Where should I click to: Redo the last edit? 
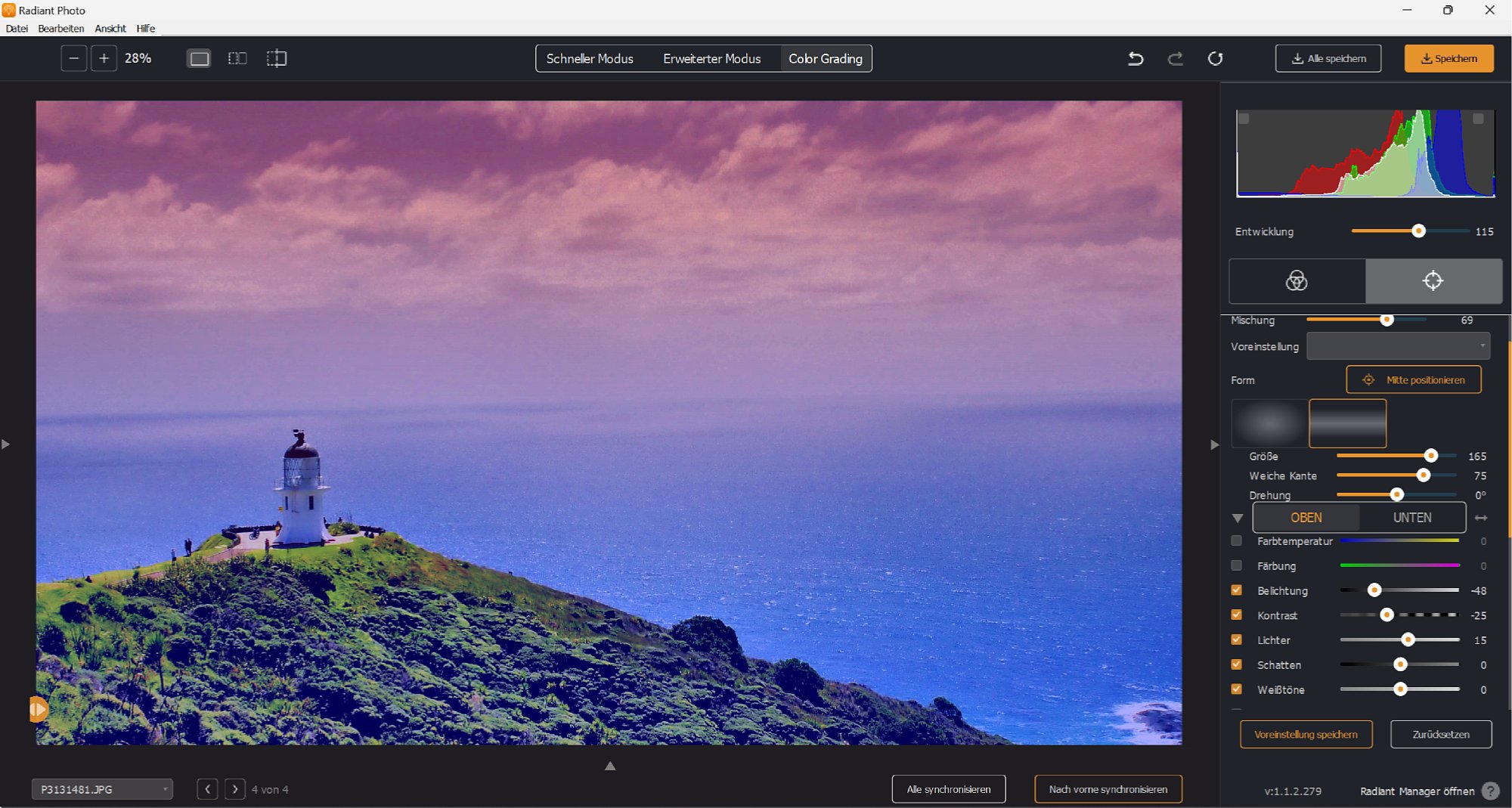1175,58
